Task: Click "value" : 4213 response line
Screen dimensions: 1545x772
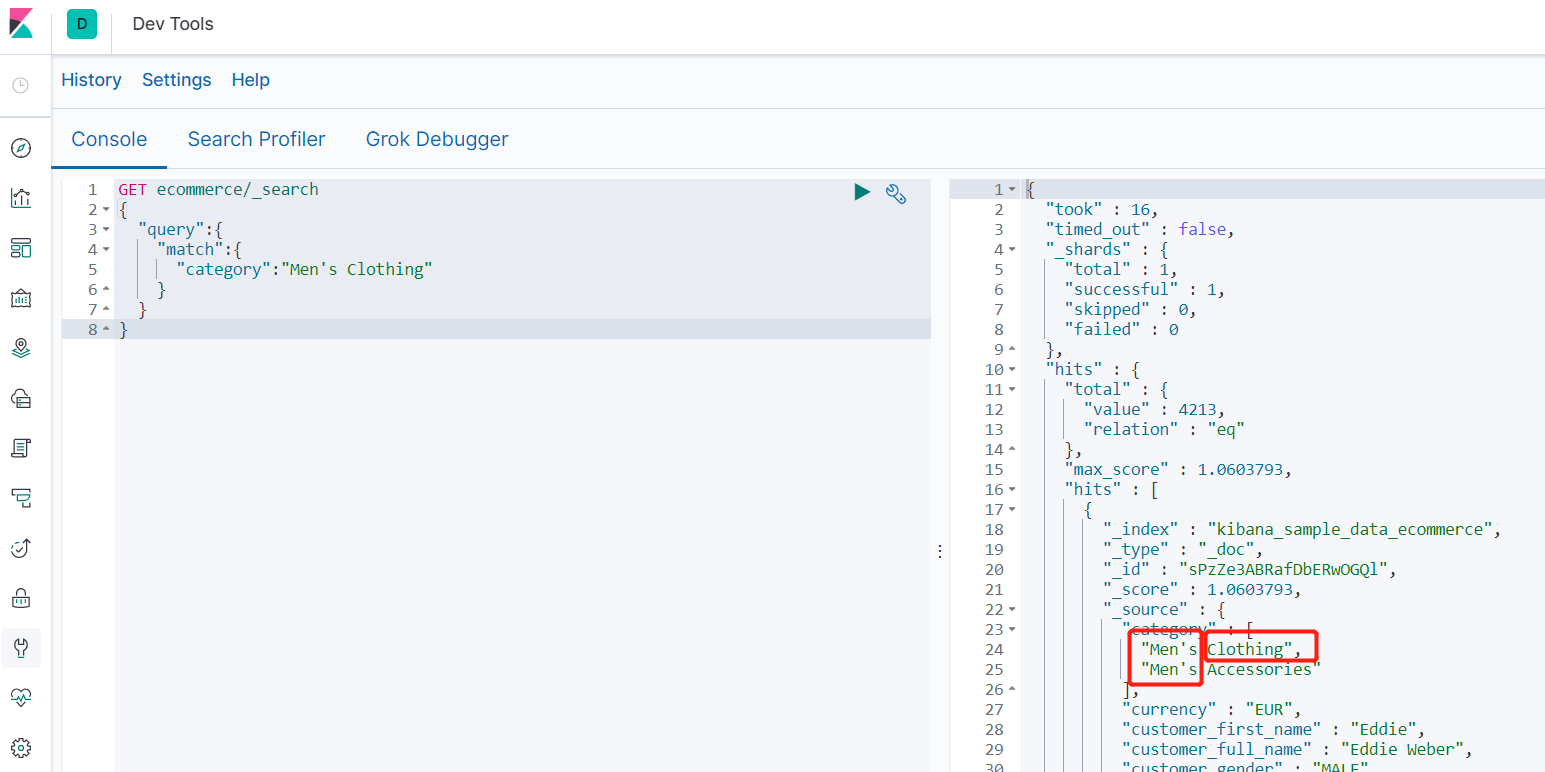Action: (1154, 409)
